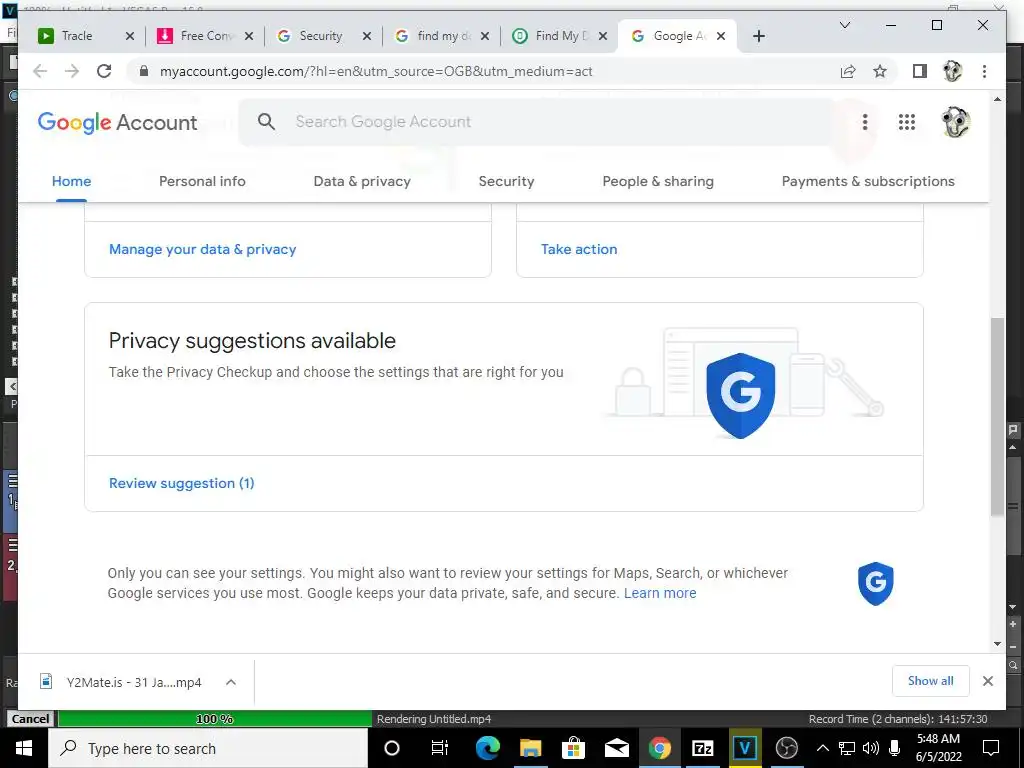Open the Google Account profile picture

coord(955,121)
